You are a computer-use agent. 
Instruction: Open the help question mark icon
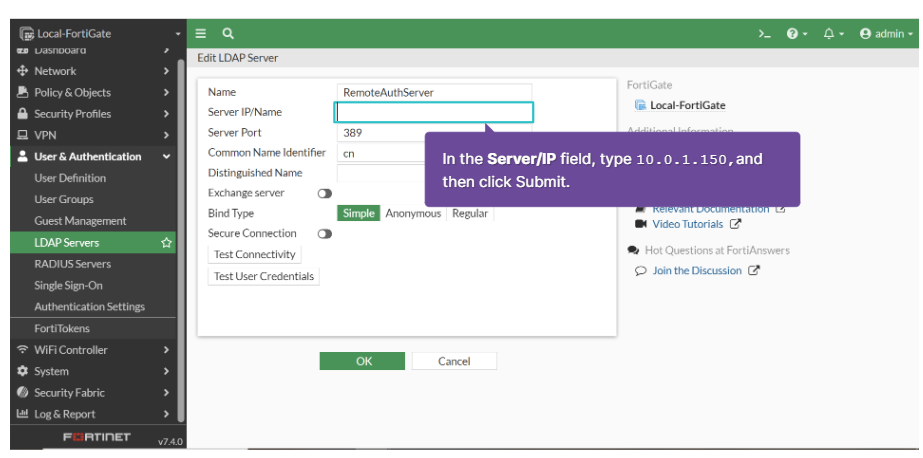792,34
